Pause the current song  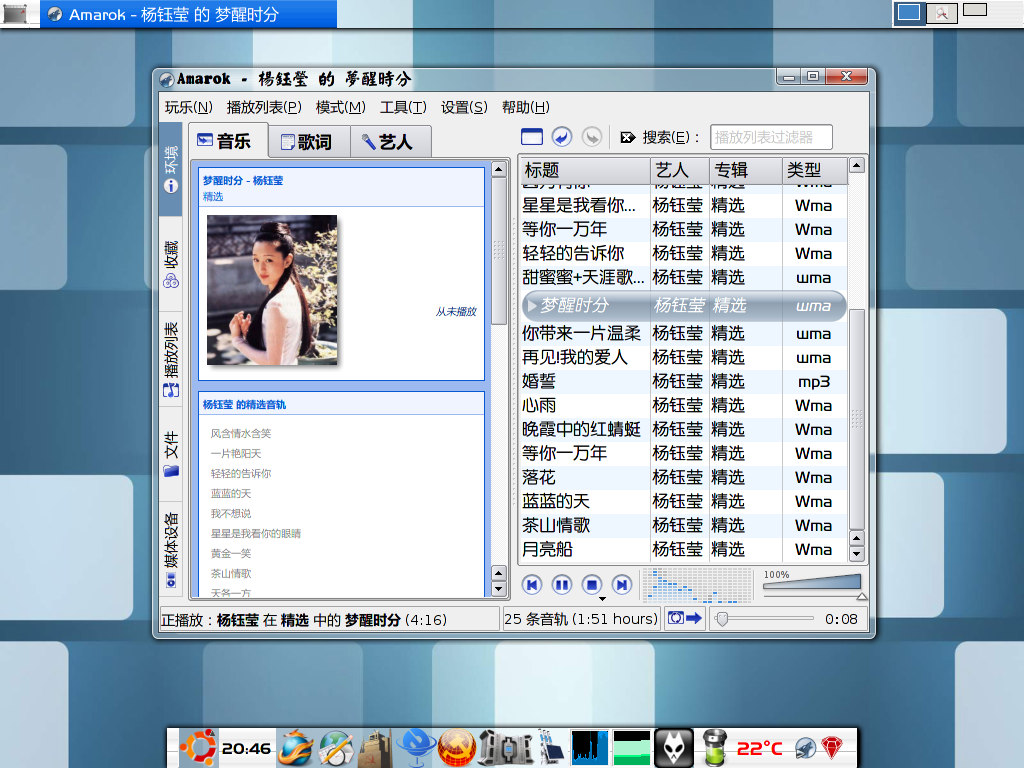point(562,584)
